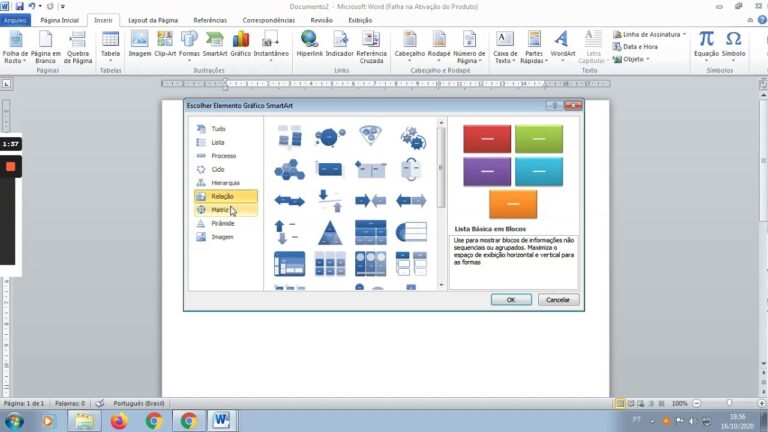
Task: Open the Instantâneo screenshot tool
Action: (x=271, y=47)
